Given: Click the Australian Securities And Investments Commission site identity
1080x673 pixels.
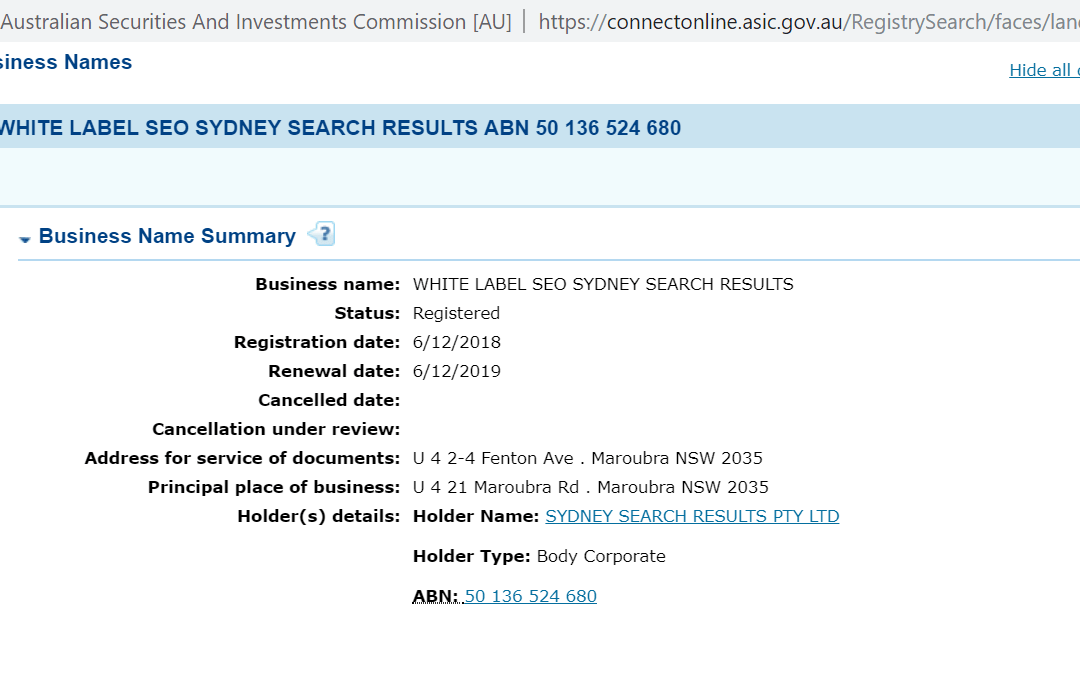Looking at the screenshot, I should click(256, 22).
